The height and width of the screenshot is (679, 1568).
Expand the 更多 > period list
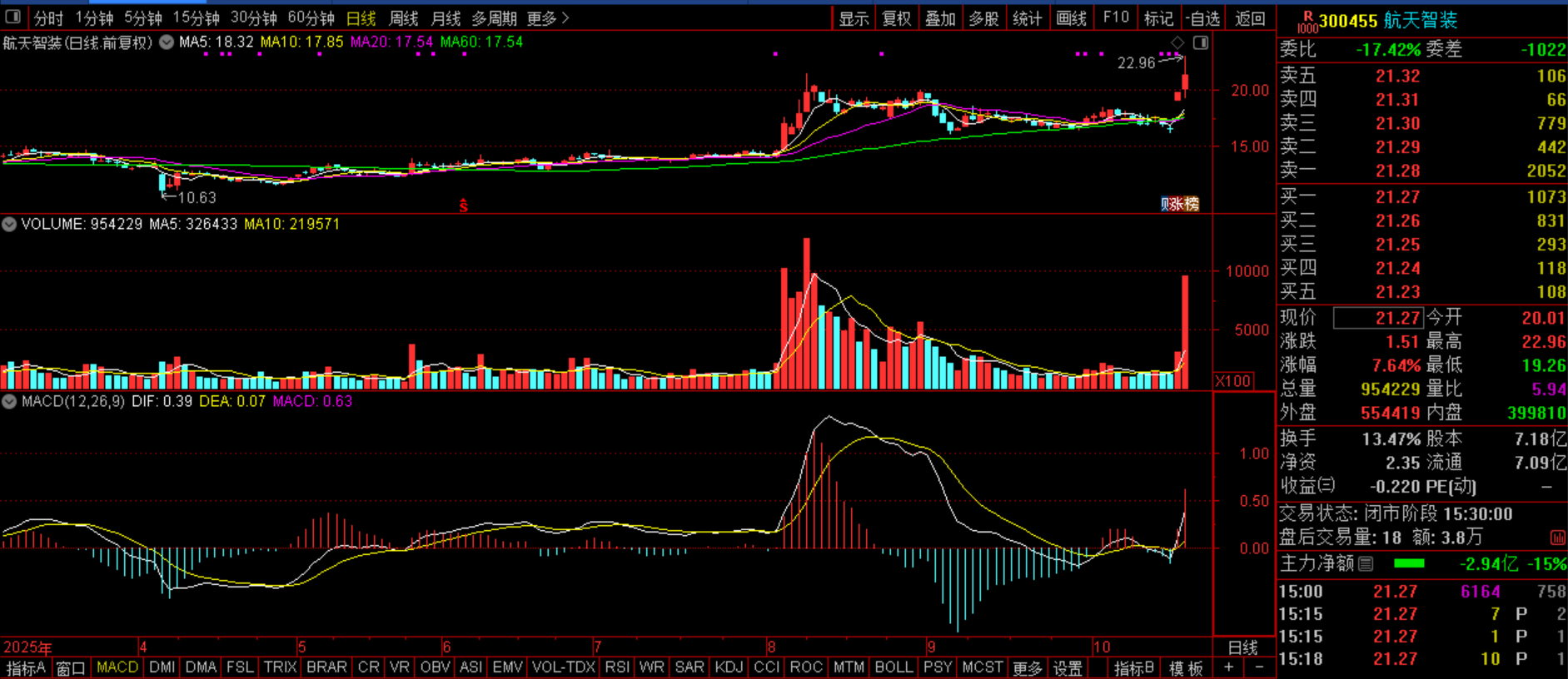[548, 17]
